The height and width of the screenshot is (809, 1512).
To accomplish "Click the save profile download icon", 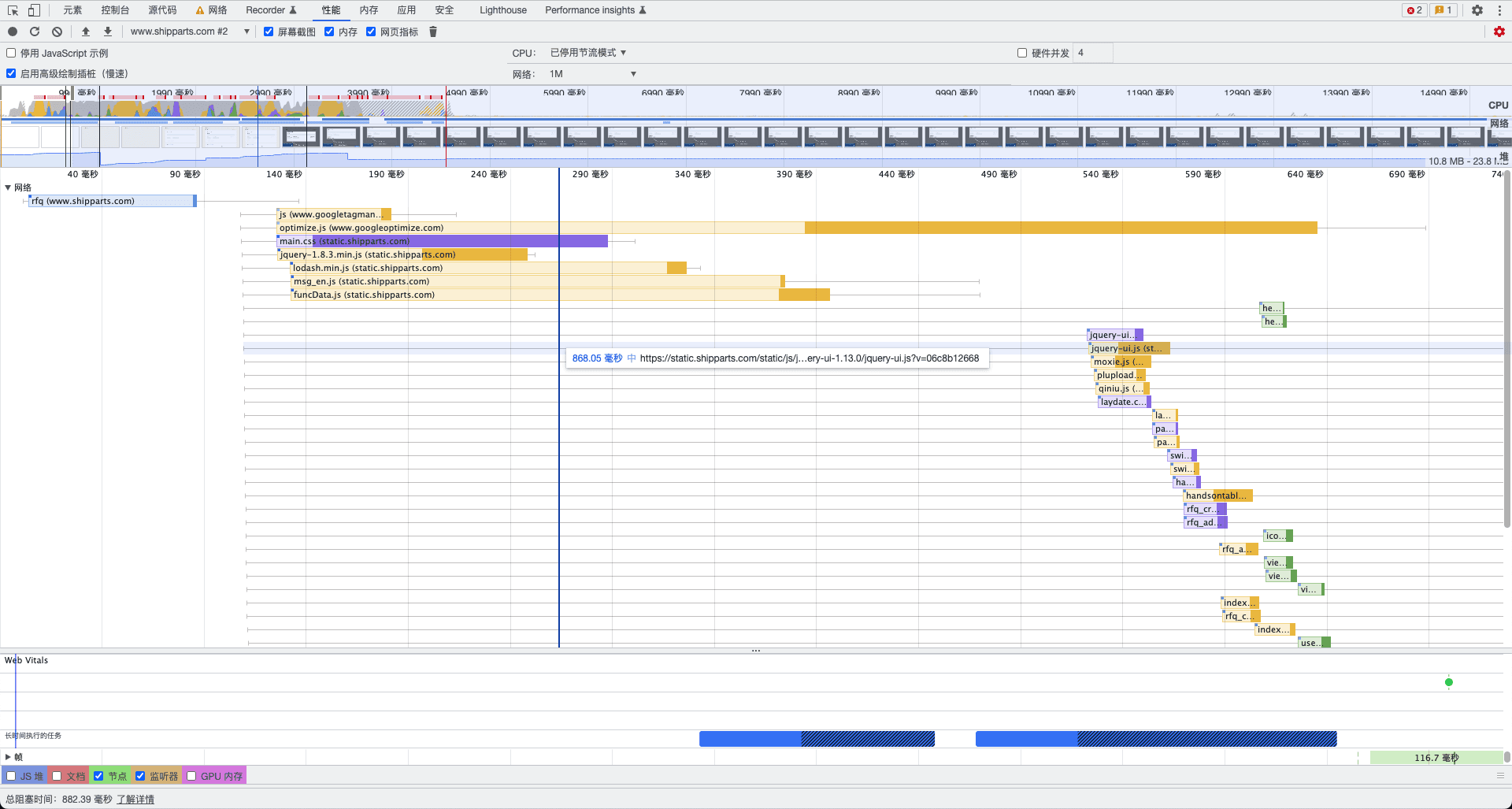I will (x=108, y=32).
